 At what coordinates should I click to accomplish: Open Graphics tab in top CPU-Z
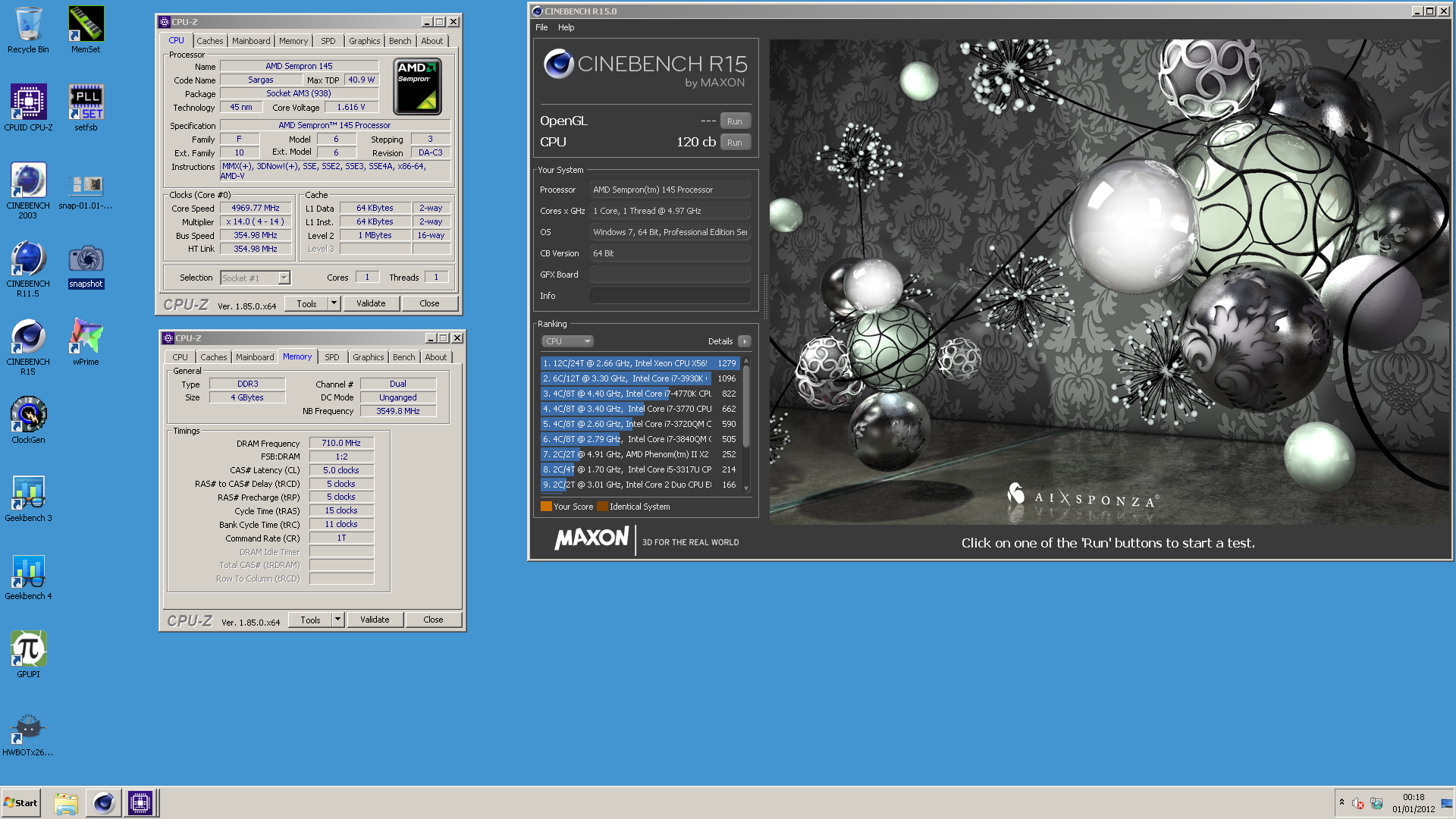click(365, 41)
